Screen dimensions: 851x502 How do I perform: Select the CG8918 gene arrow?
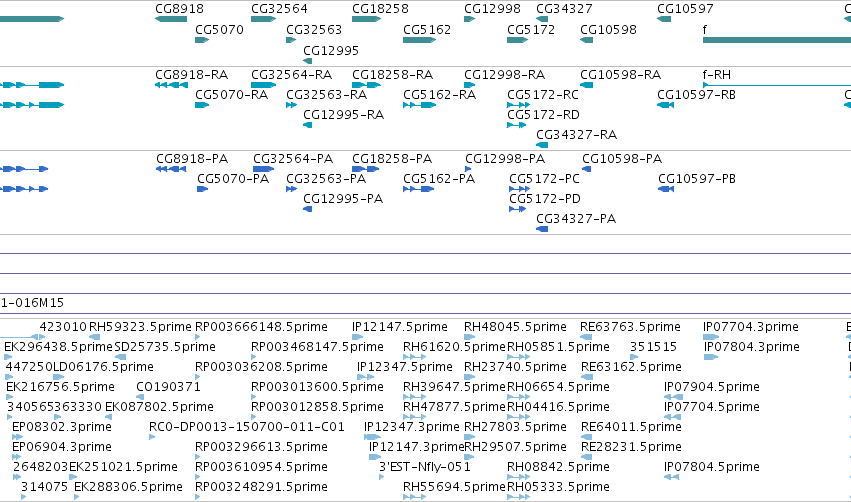coord(171,19)
